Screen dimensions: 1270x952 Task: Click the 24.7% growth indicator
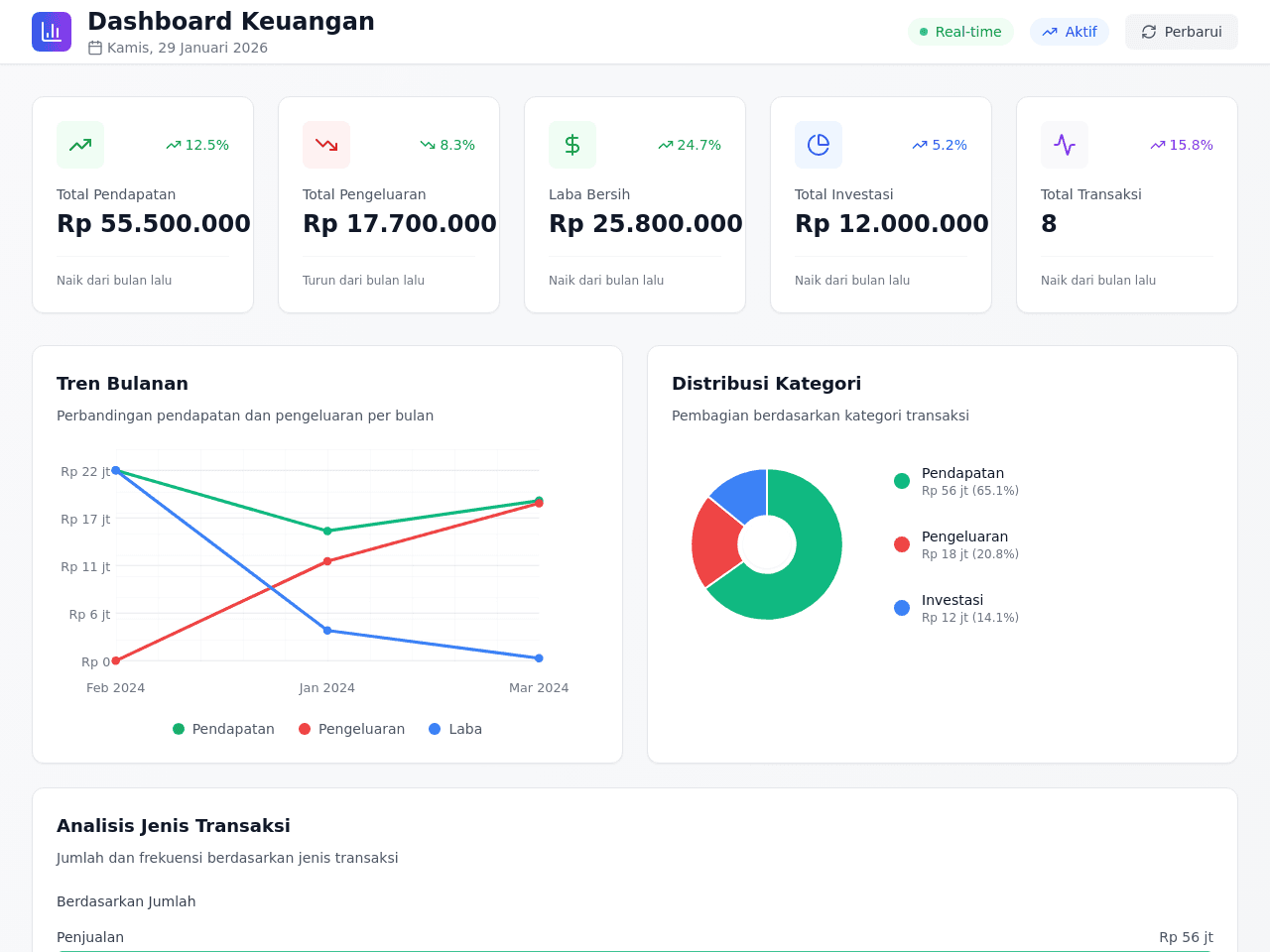coord(690,145)
